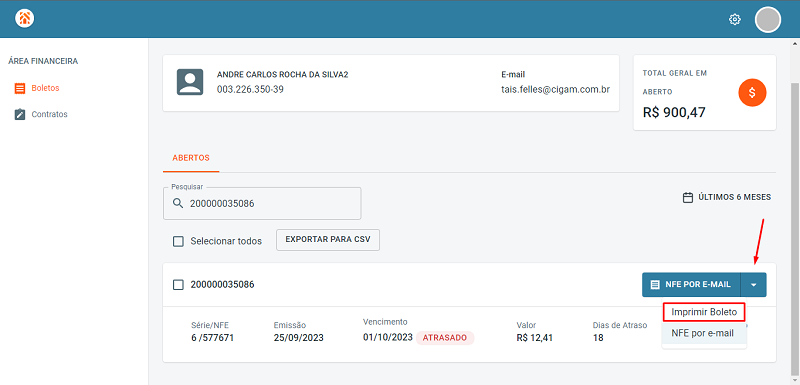Click the magnifier icon in search box
The image size is (800, 385).
(x=178, y=203)
